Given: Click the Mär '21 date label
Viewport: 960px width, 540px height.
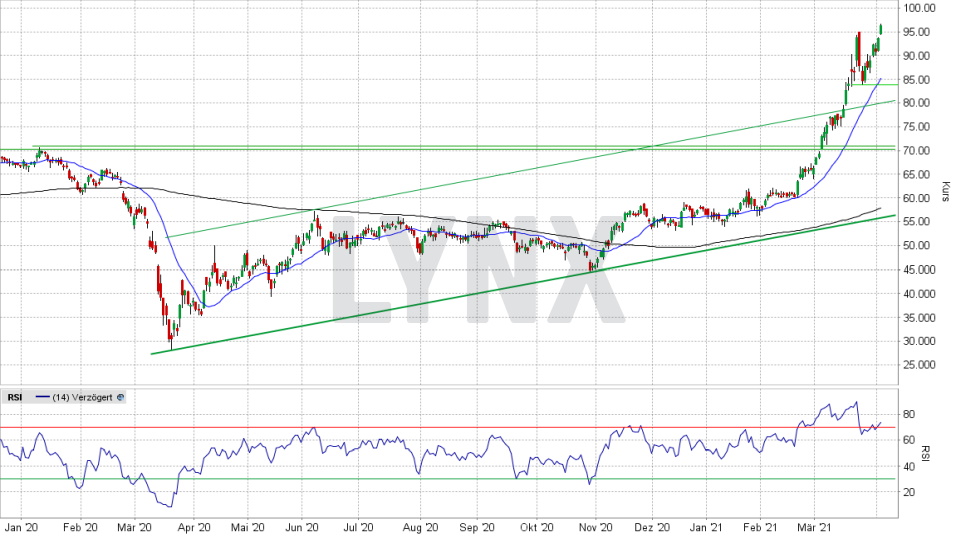Looking at the screenshot, I should (x=814, y=528).
